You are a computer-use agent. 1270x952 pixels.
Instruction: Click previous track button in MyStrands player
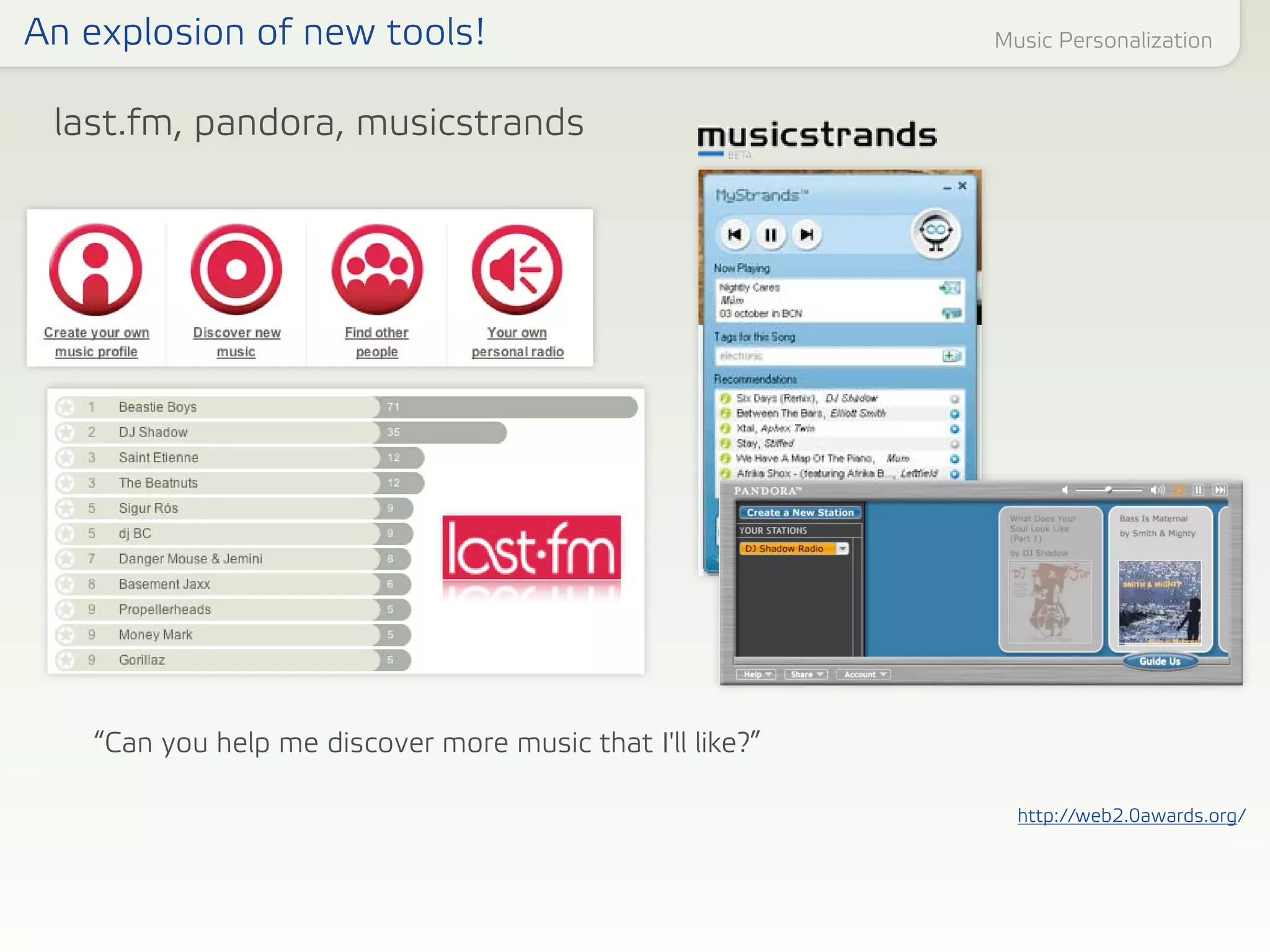pos(735,234)
